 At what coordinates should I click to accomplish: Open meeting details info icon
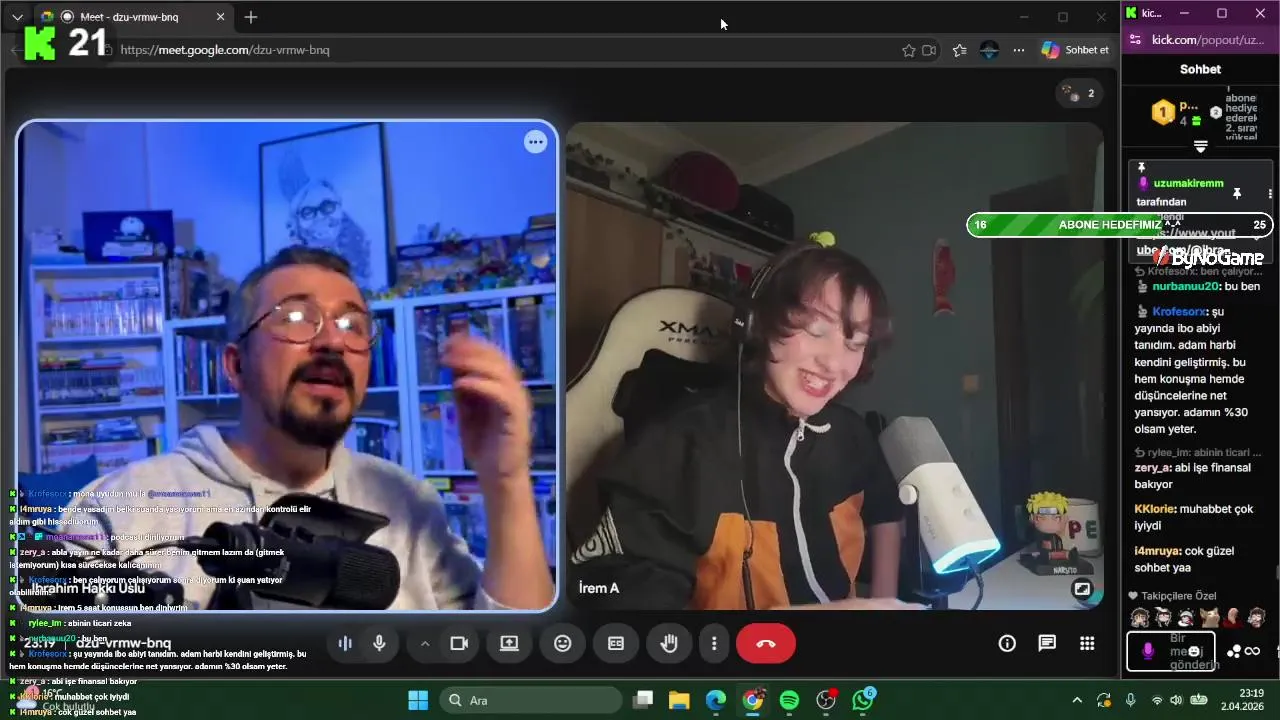(x=1007, y=643)
